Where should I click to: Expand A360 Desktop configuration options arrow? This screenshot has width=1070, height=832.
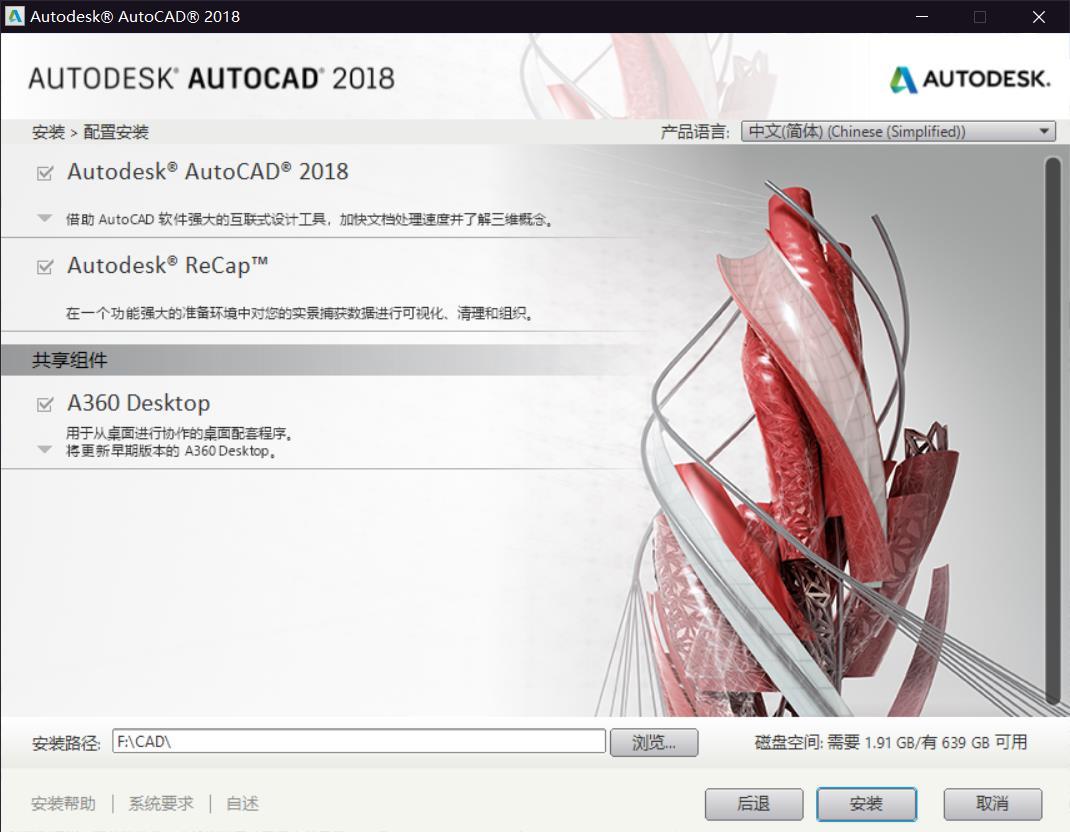click(x=45, y=450)
